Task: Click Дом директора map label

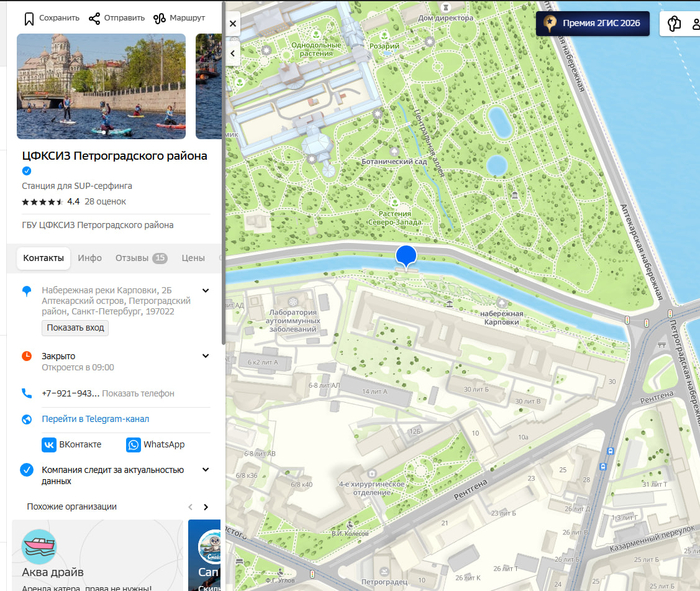Action: point(445,18)
